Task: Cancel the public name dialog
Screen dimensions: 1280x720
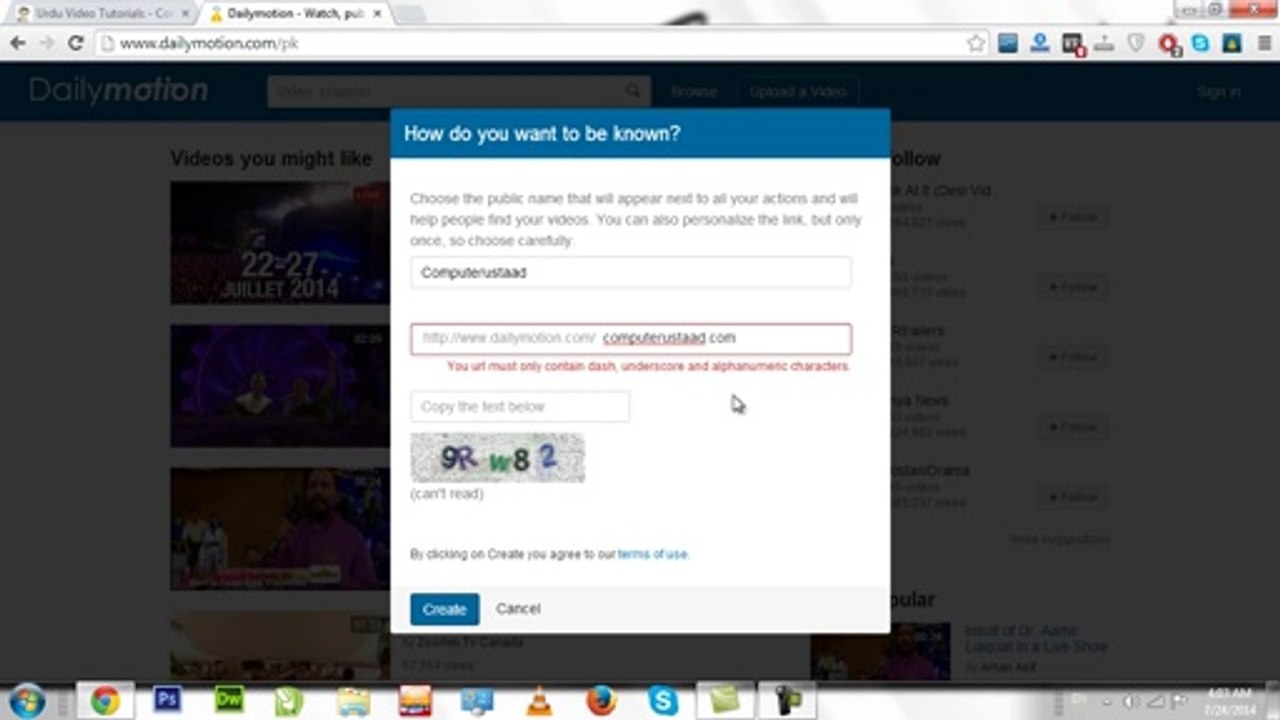Action: click(518, 609)
